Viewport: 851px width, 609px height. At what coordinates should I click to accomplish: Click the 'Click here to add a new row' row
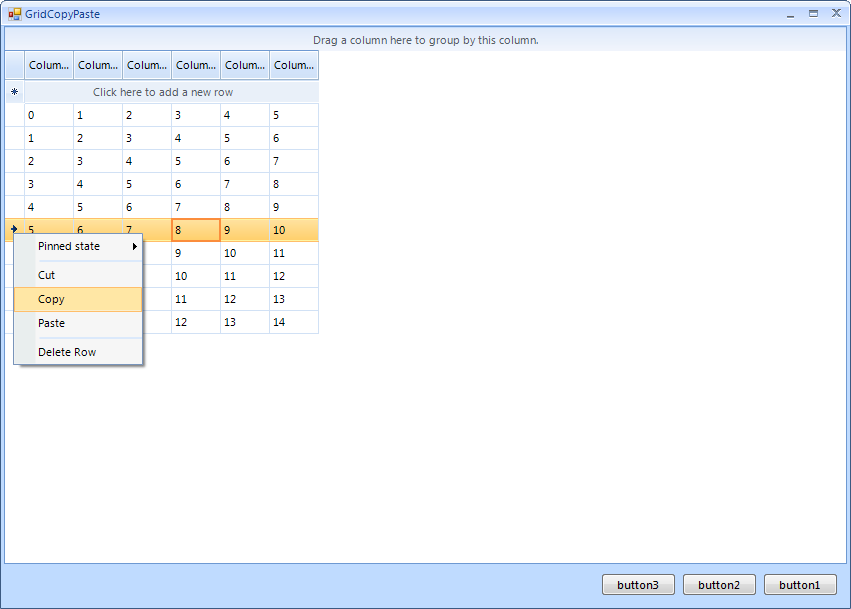pyautogui.click(x=163, y=92)
